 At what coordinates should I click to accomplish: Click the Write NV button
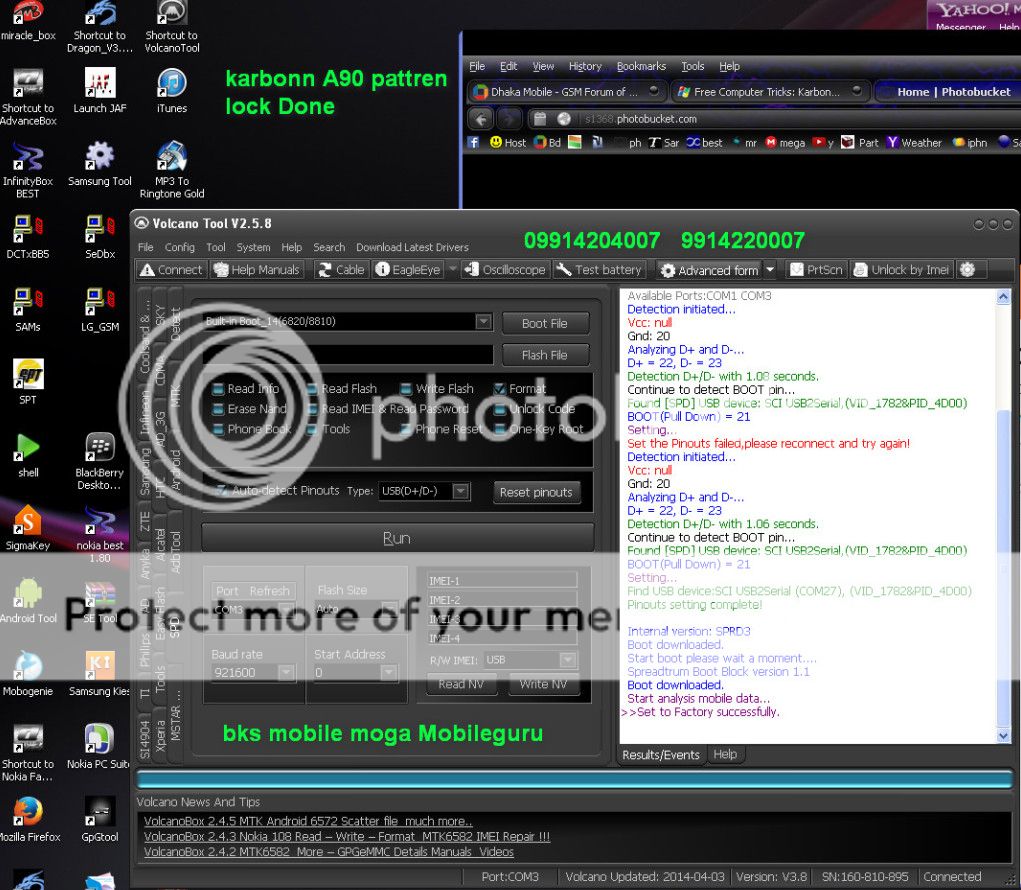(x=543, y=684)
